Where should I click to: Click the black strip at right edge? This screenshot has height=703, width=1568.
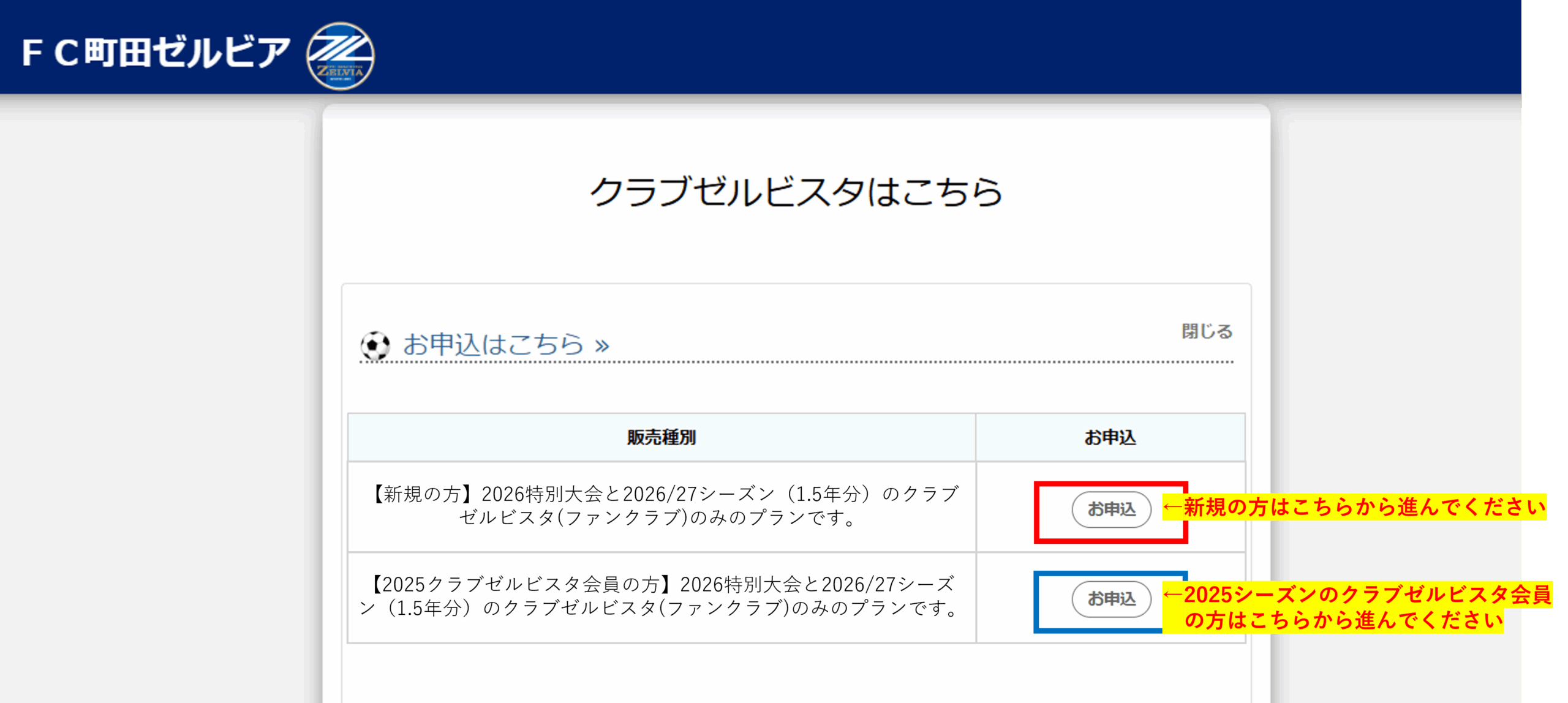[1544, 245]
